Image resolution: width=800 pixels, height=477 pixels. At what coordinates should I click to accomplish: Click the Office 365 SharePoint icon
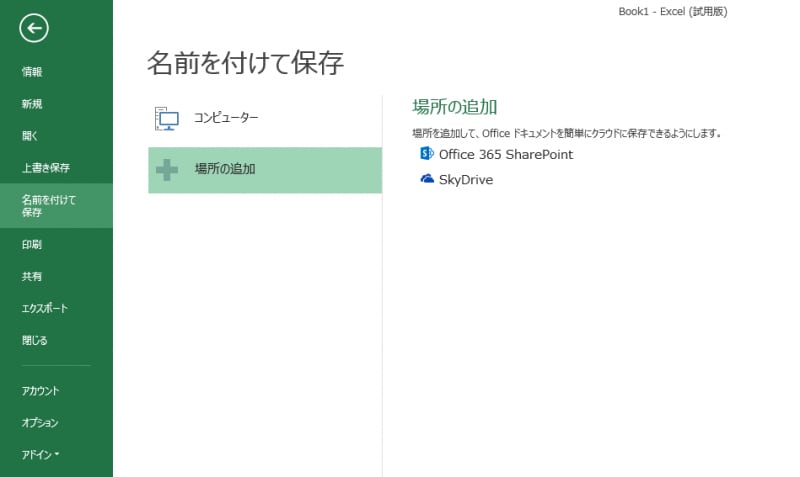coord(427,153)
